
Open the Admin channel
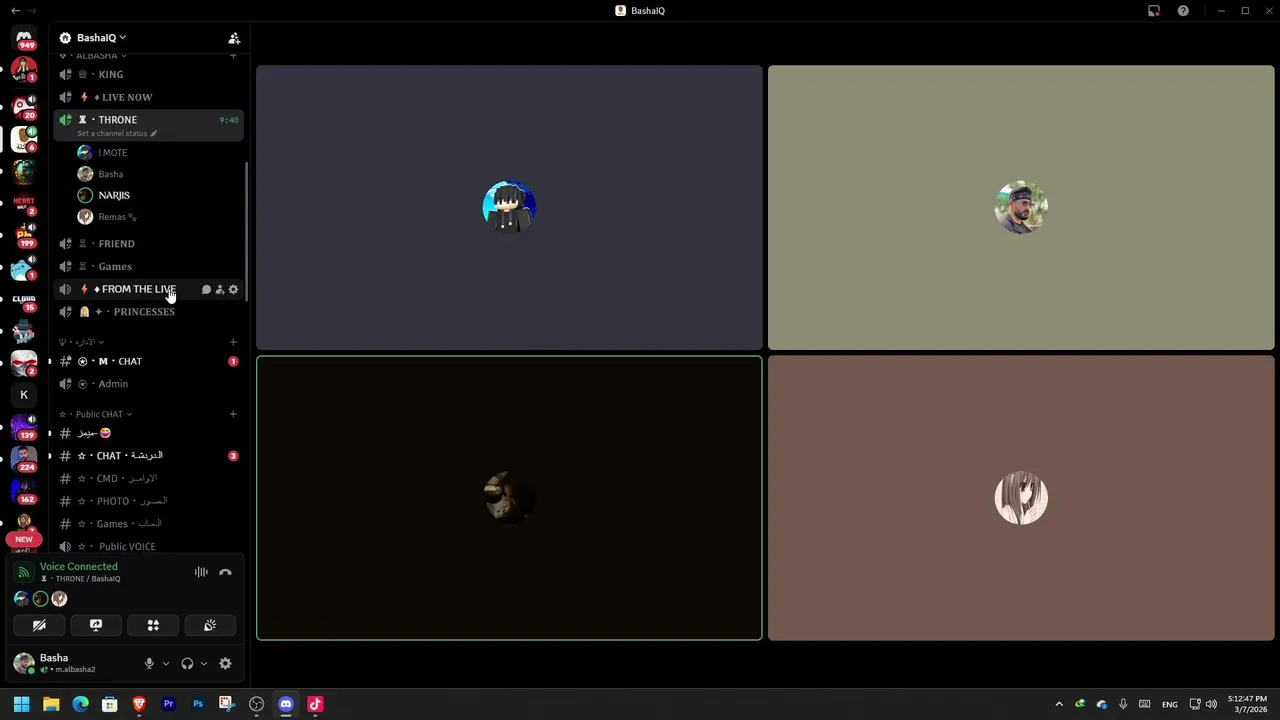tap(148, 384)
